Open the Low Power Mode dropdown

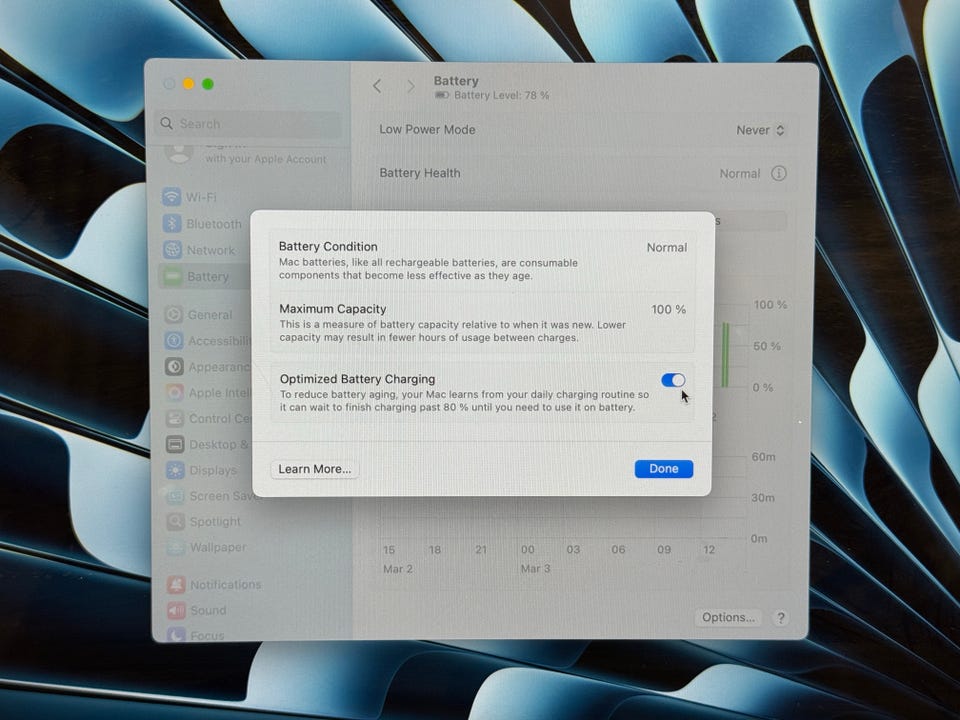click(x=760, y=130)
